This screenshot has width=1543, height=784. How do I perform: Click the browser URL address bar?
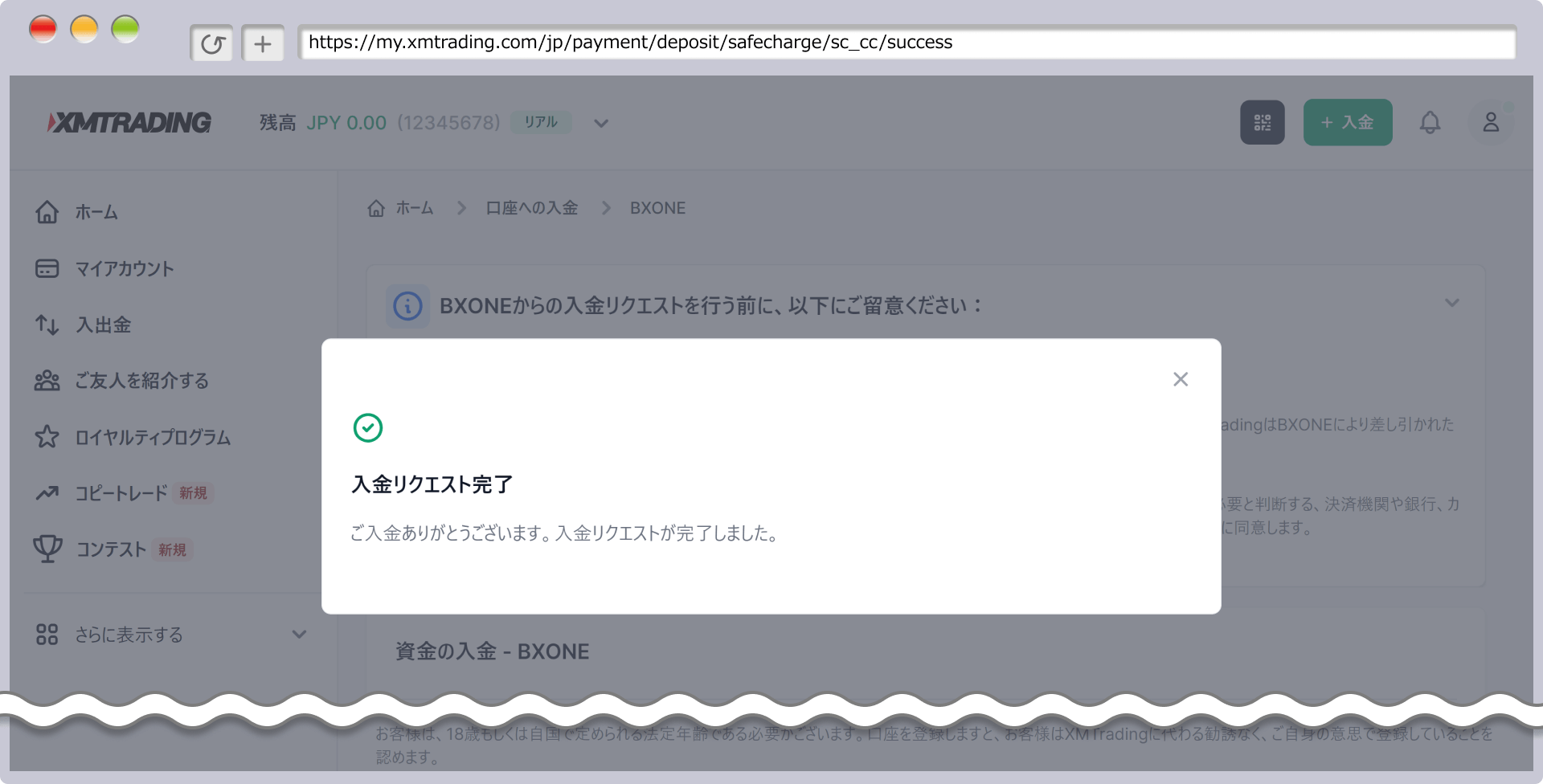point(905,43)
